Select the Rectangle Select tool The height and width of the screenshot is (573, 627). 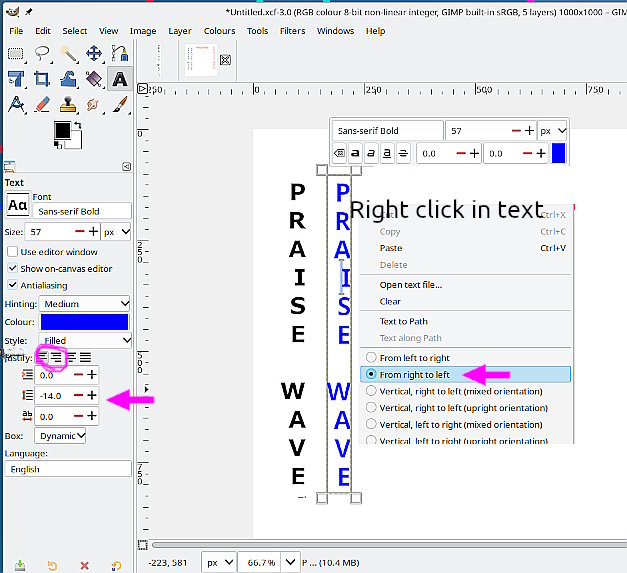click(16, 54)
